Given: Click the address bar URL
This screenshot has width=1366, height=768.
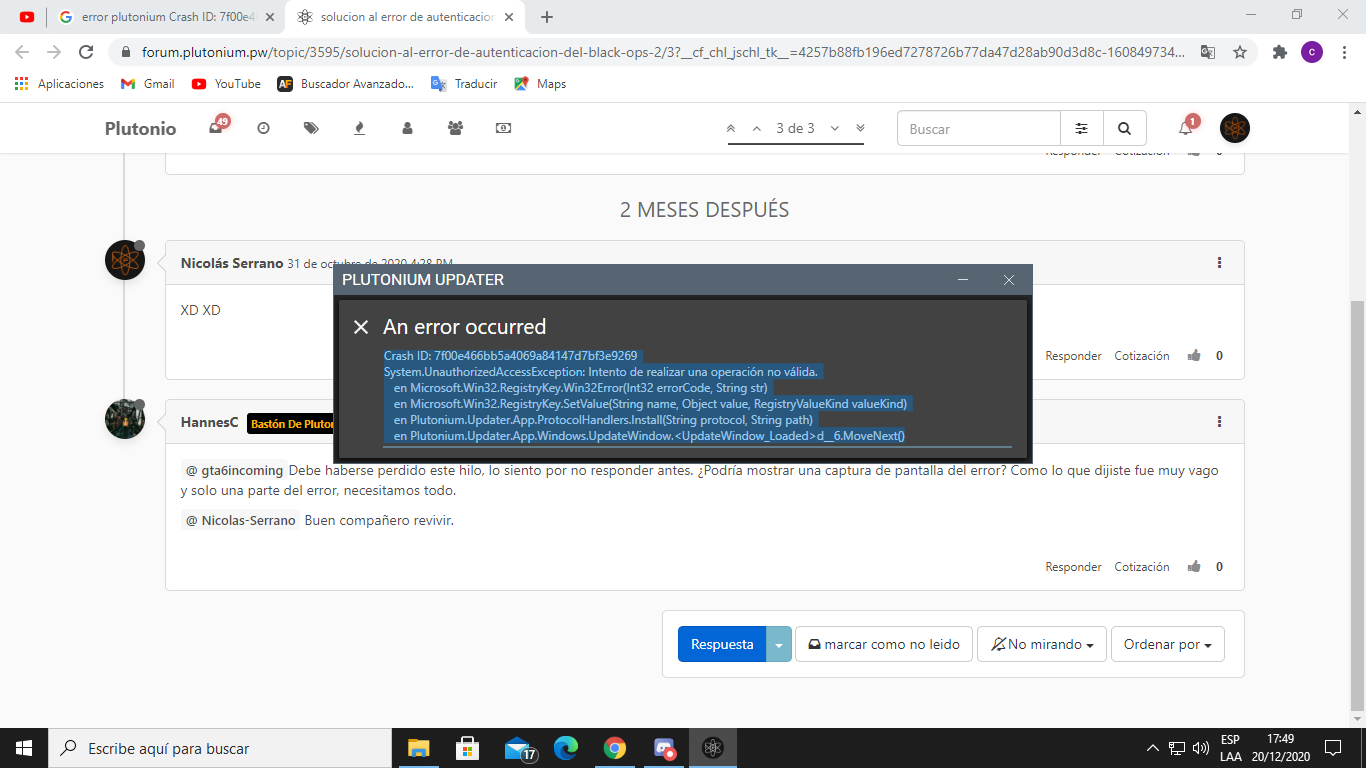Looking at the screenshot, I should 664,52.
